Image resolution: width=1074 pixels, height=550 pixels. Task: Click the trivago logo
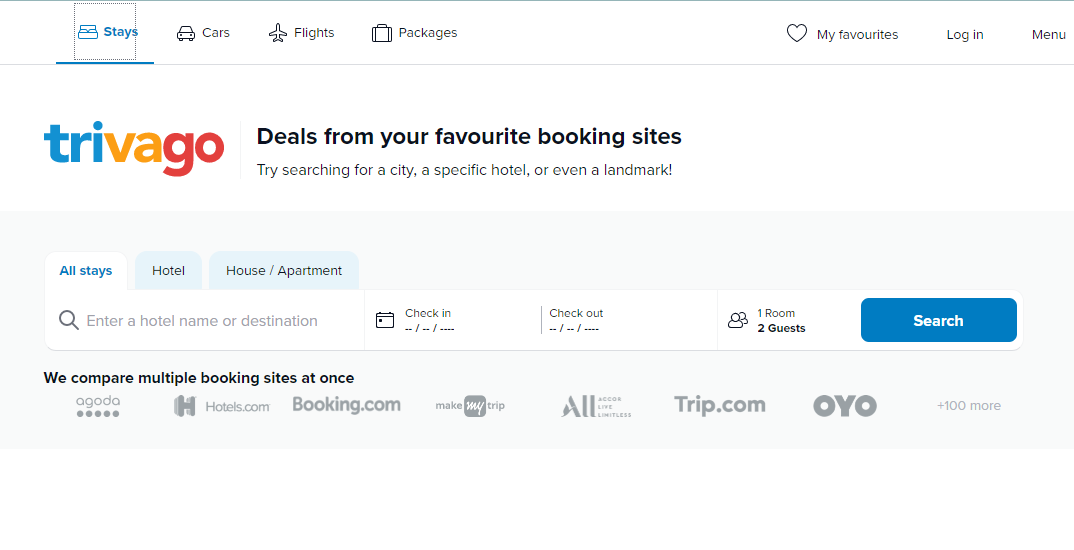[134, 149]
